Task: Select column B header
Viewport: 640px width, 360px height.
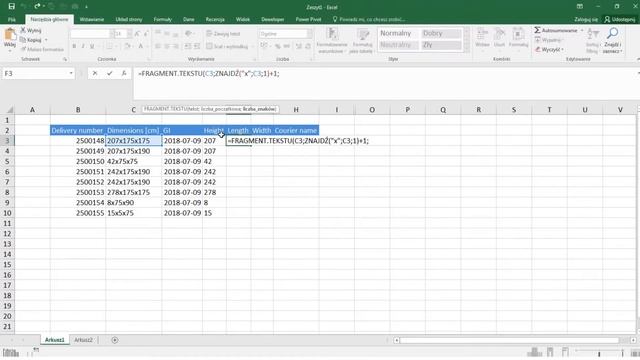Action: coord(78,110)
